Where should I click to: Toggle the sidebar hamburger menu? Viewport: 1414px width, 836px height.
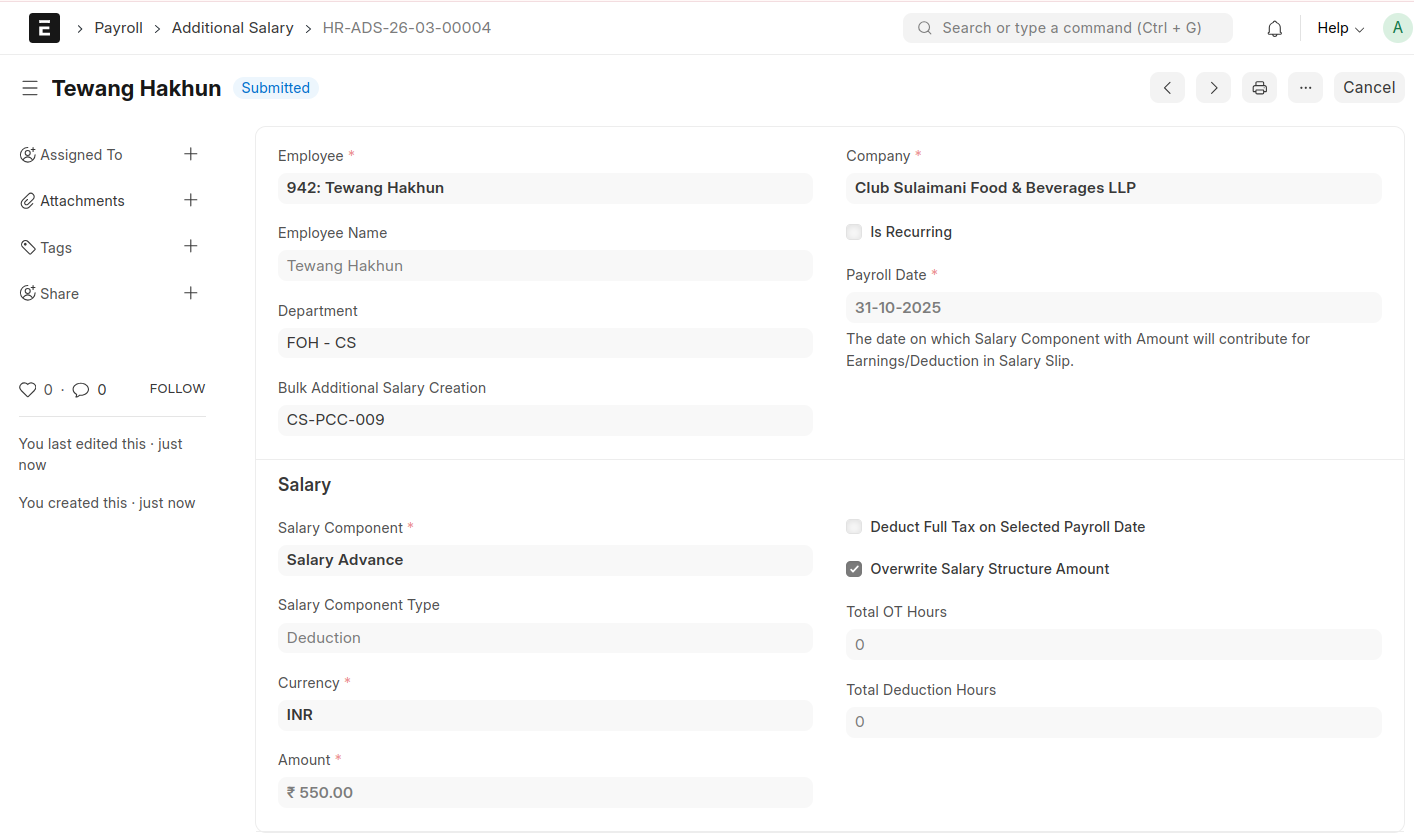coord(30,88)
